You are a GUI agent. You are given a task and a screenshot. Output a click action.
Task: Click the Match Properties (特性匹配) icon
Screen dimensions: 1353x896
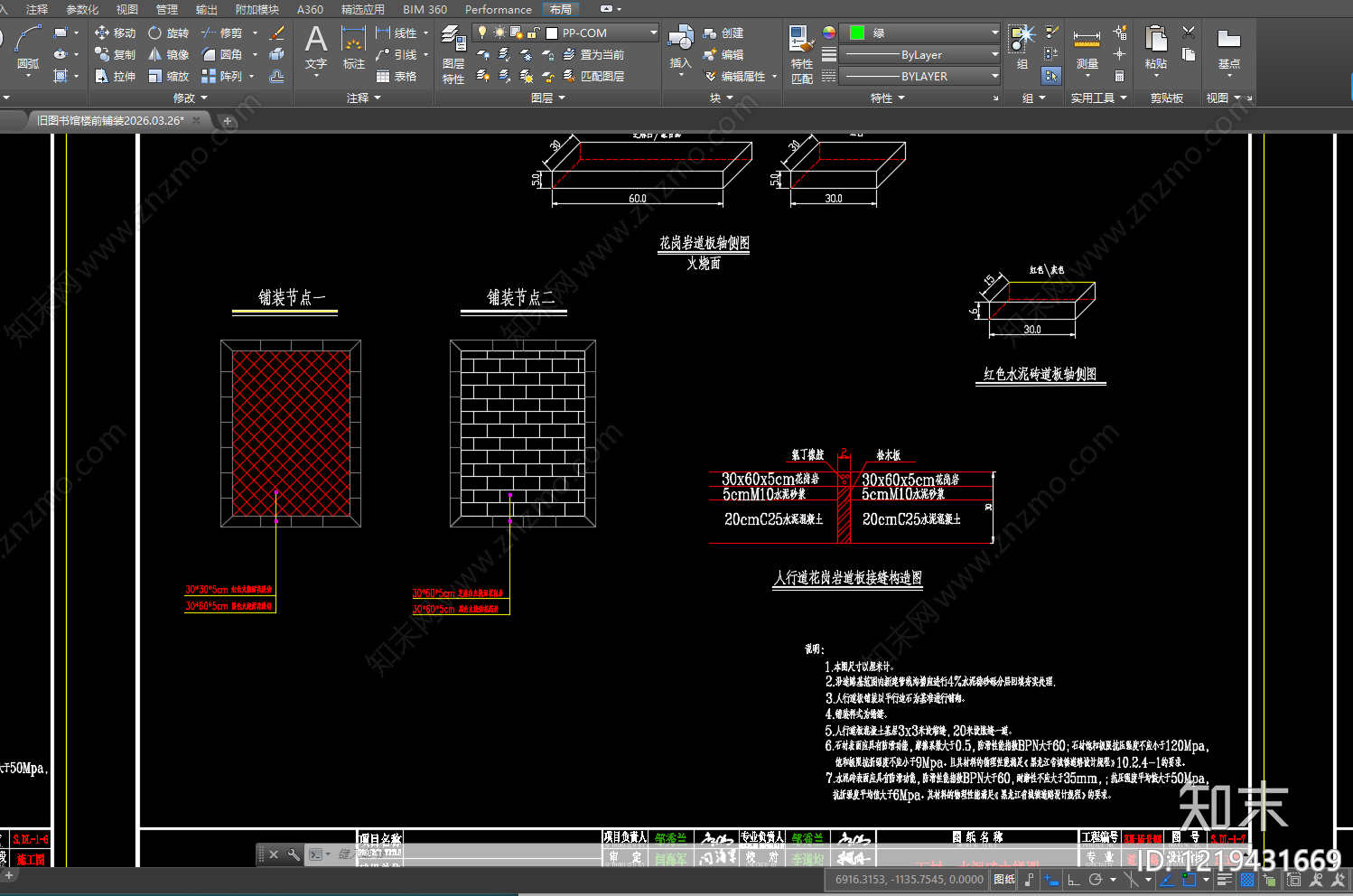pos(801,39)
